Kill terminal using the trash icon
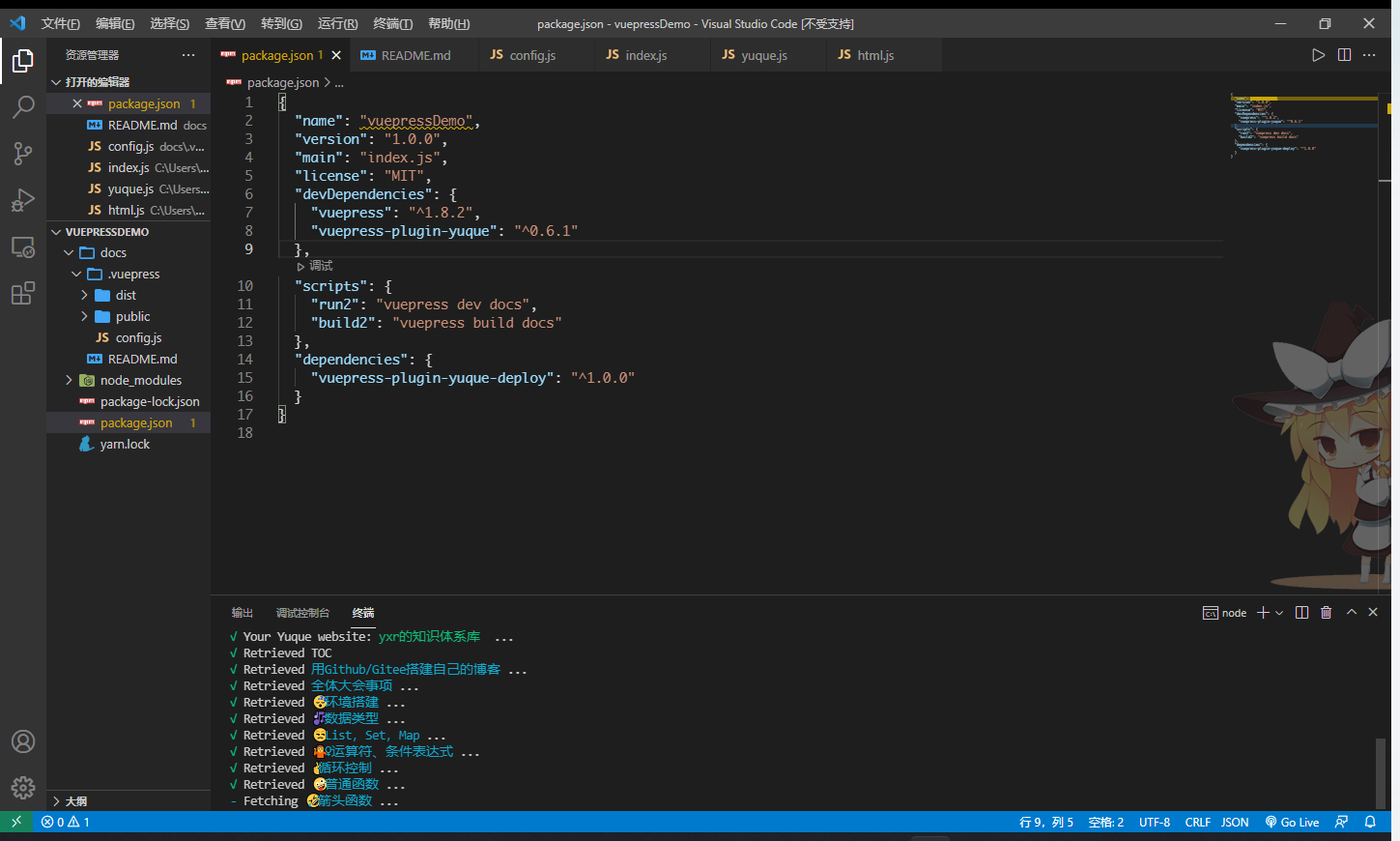The width and height of the screenshot is (1400, 841). click(x=1326, y=613)
